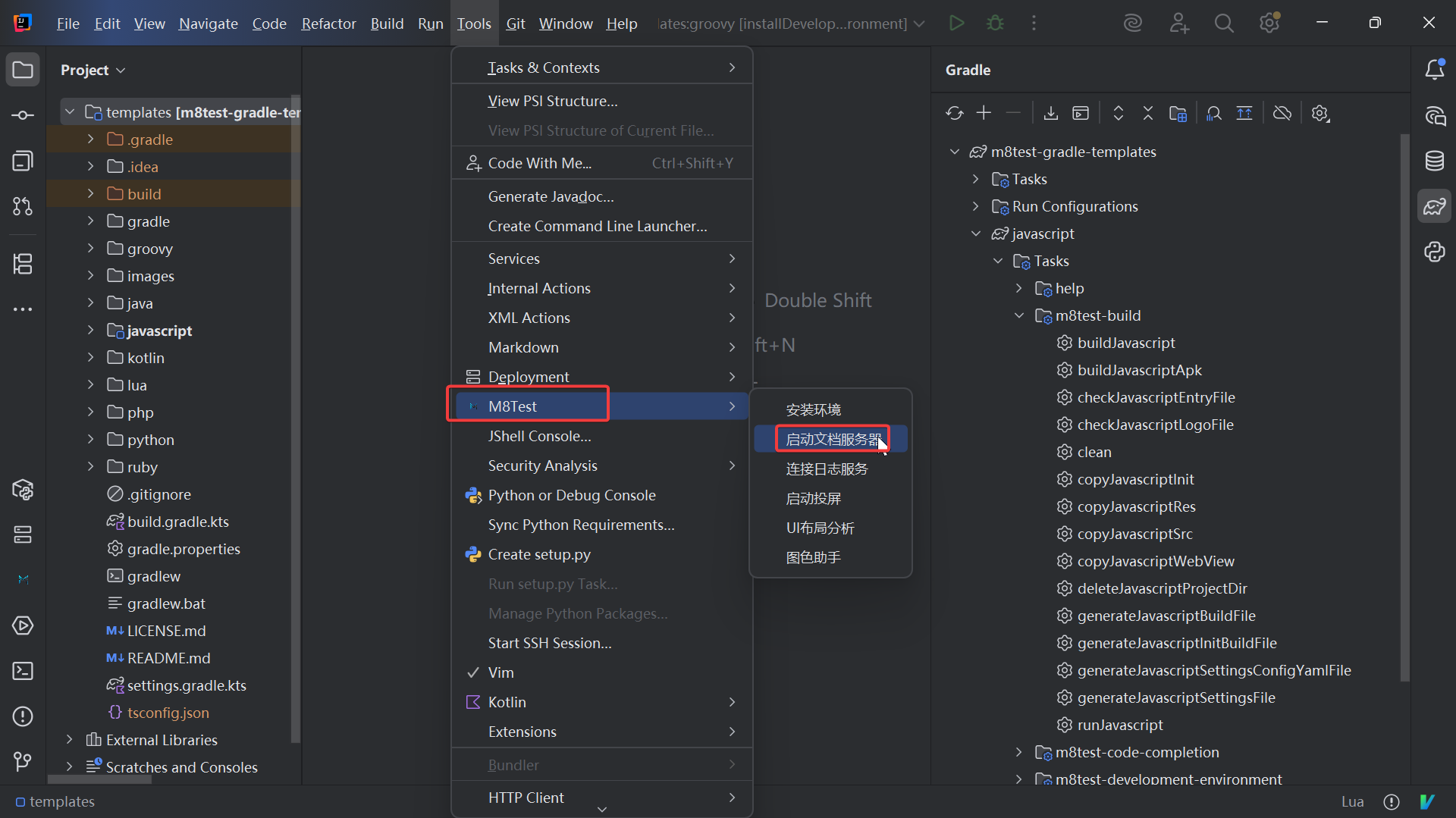Select 启动文档服务器 from M8Test submenu
This screenshot has height=818, width=1456.
832,439
